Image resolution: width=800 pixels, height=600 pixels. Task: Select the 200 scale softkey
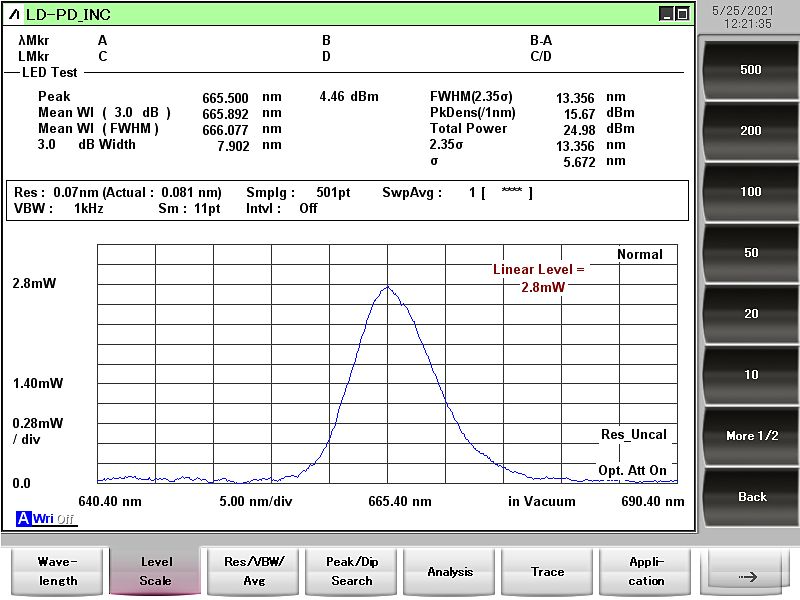(x=750, y=131)
